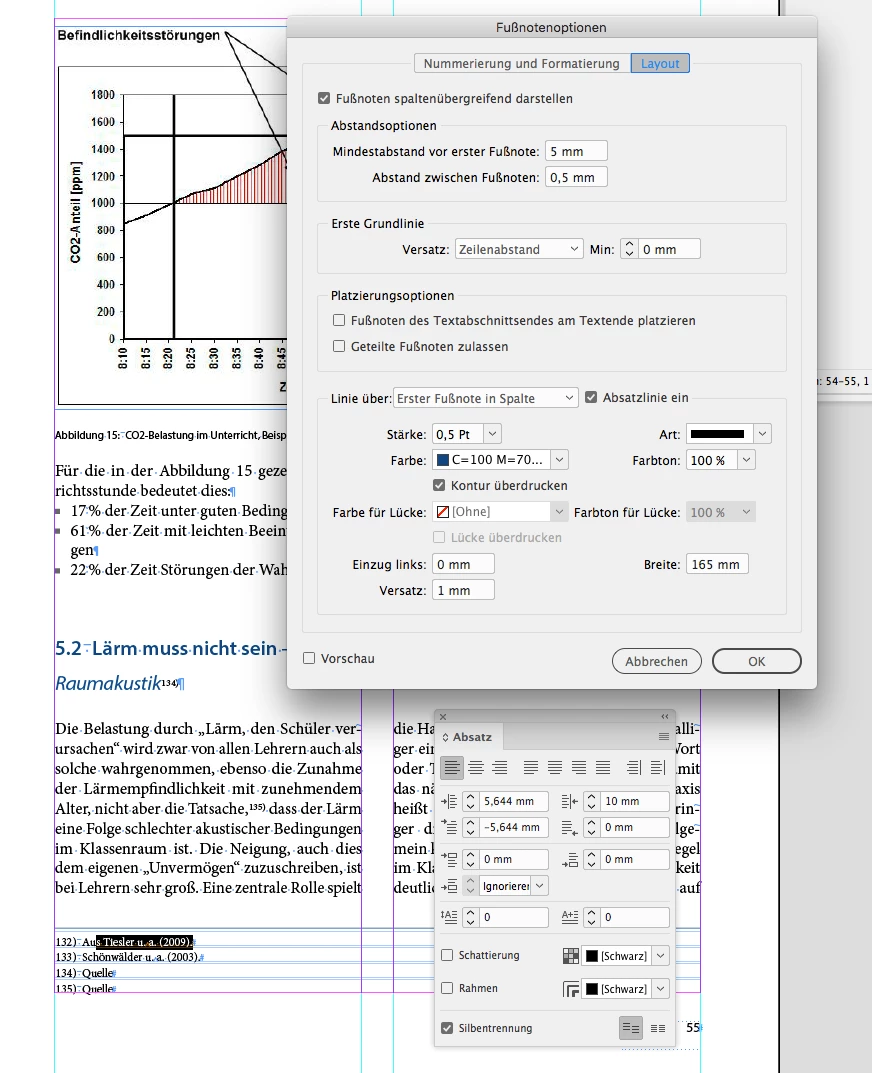872x1073 pixels.
Task: Select justify with last line left
Action: 530,768
